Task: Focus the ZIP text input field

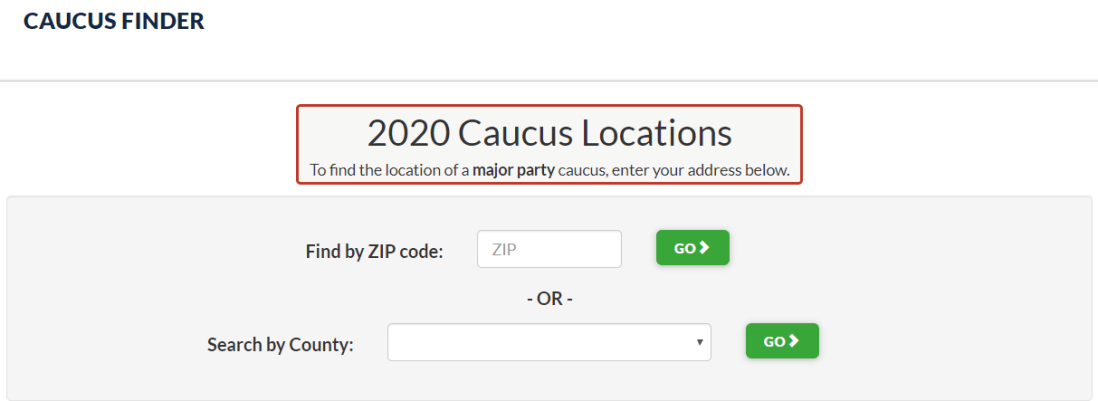Action: pos(549,250)
